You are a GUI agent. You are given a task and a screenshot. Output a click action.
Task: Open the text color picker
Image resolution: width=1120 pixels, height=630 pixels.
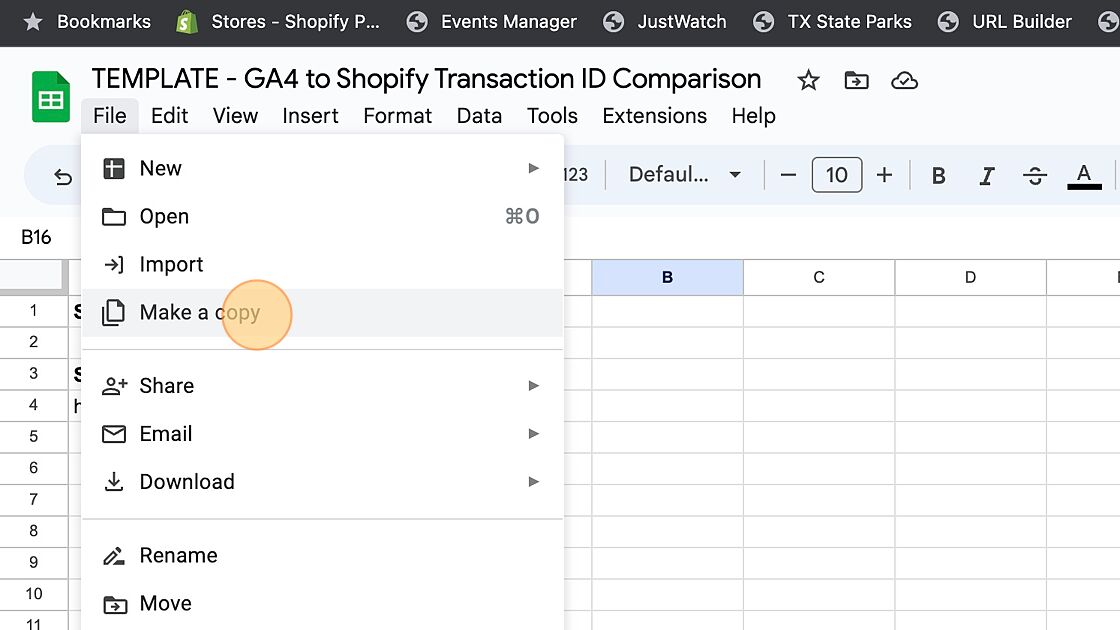click(1084, 176)
